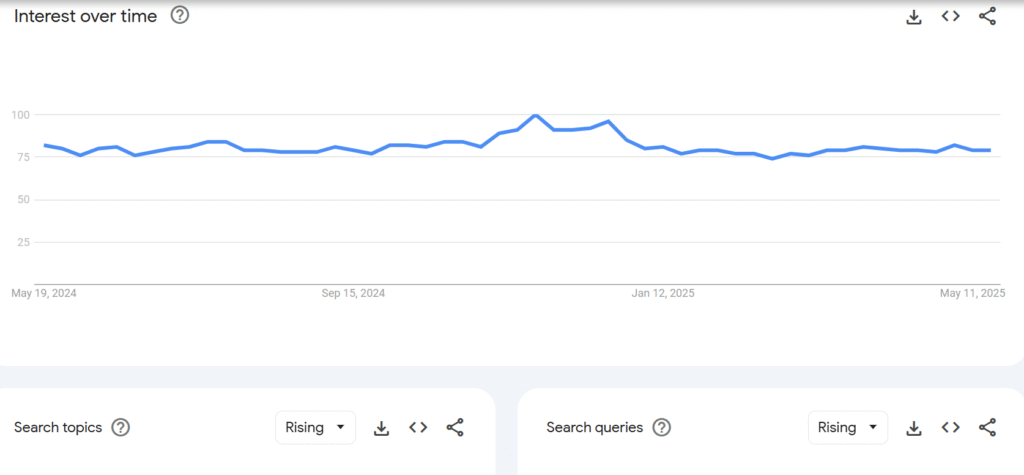Click the peak point at 100 on chart

[536, 116]
